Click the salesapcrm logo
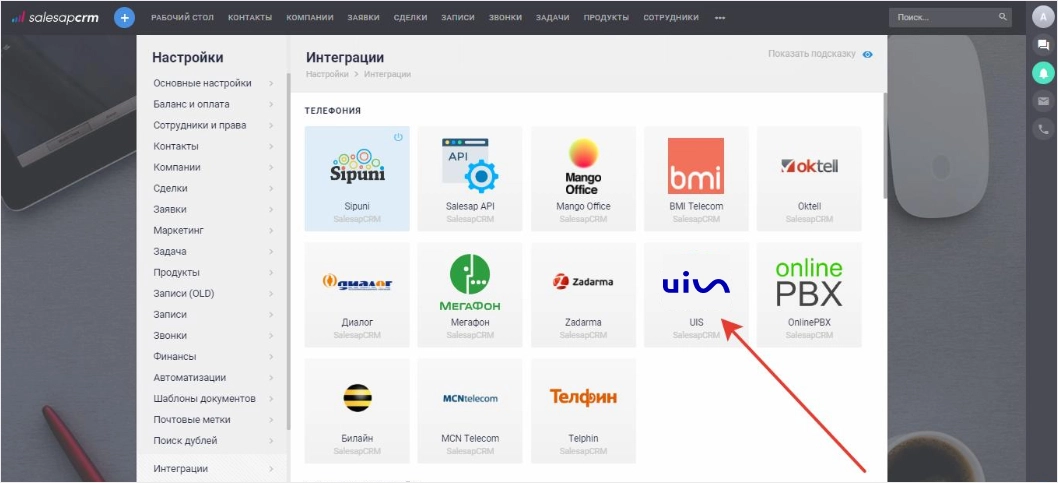The image size is (1058, 483). tap(55, 18)
